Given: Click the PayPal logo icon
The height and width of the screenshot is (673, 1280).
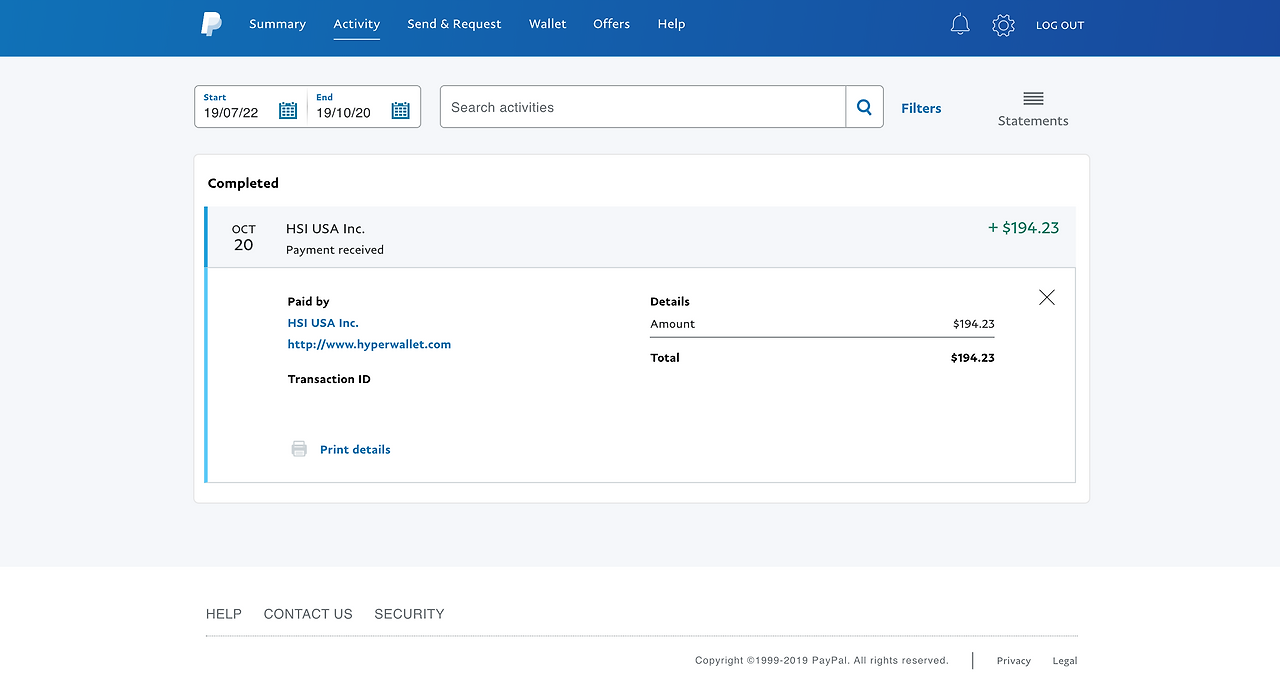Looking at the screenshot, I should click(211, 24).
